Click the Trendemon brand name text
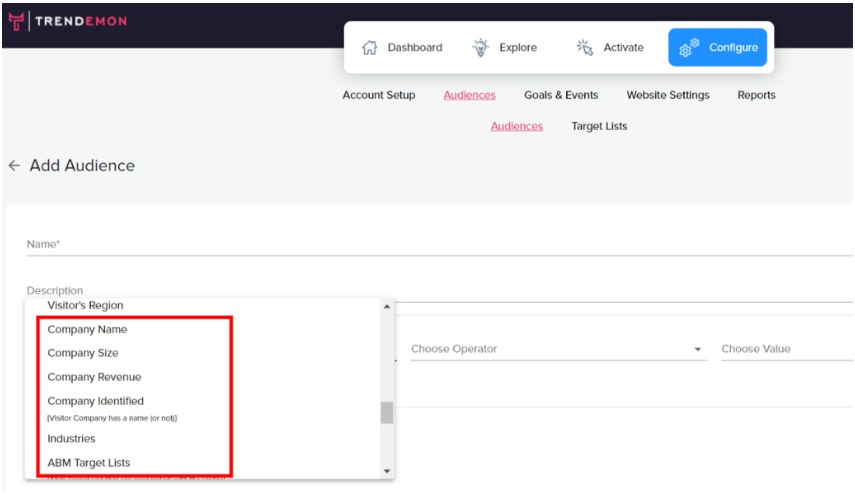The image size is (855, 502). click(81, 21)
